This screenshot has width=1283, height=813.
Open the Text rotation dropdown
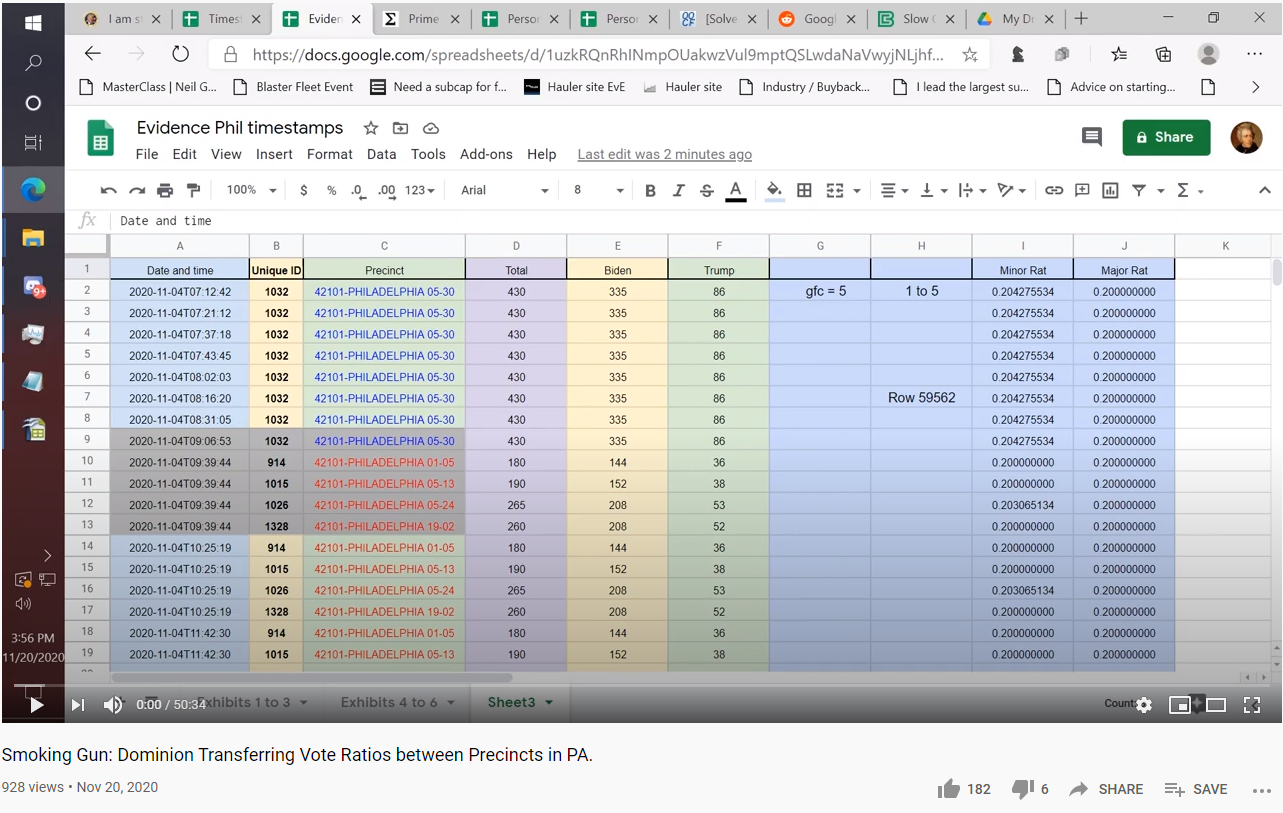click(1011, 190)
